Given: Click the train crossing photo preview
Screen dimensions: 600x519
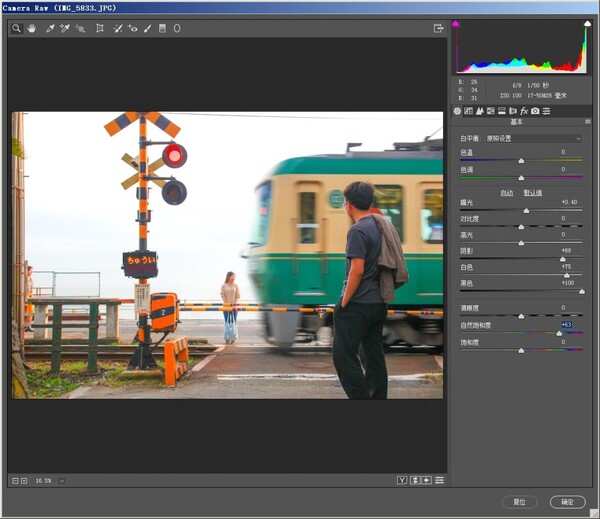Looking at the screenshot, I should click(227, 255).
